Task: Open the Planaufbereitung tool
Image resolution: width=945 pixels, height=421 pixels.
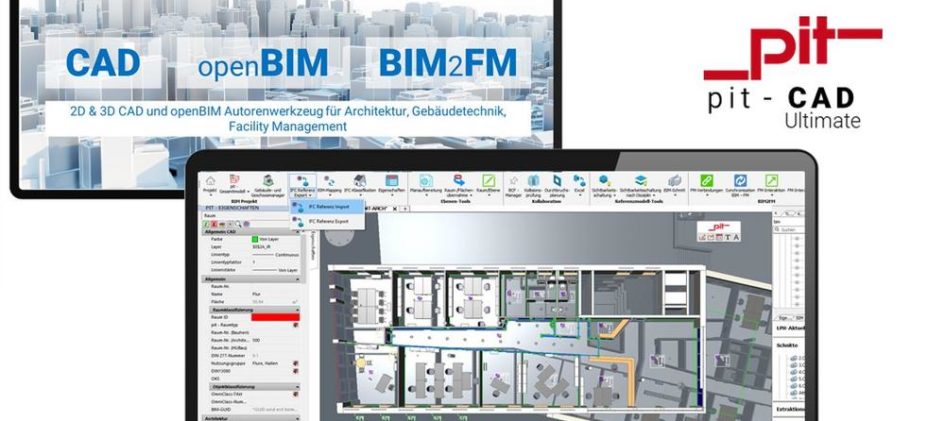Action: [x=425, y=180]
